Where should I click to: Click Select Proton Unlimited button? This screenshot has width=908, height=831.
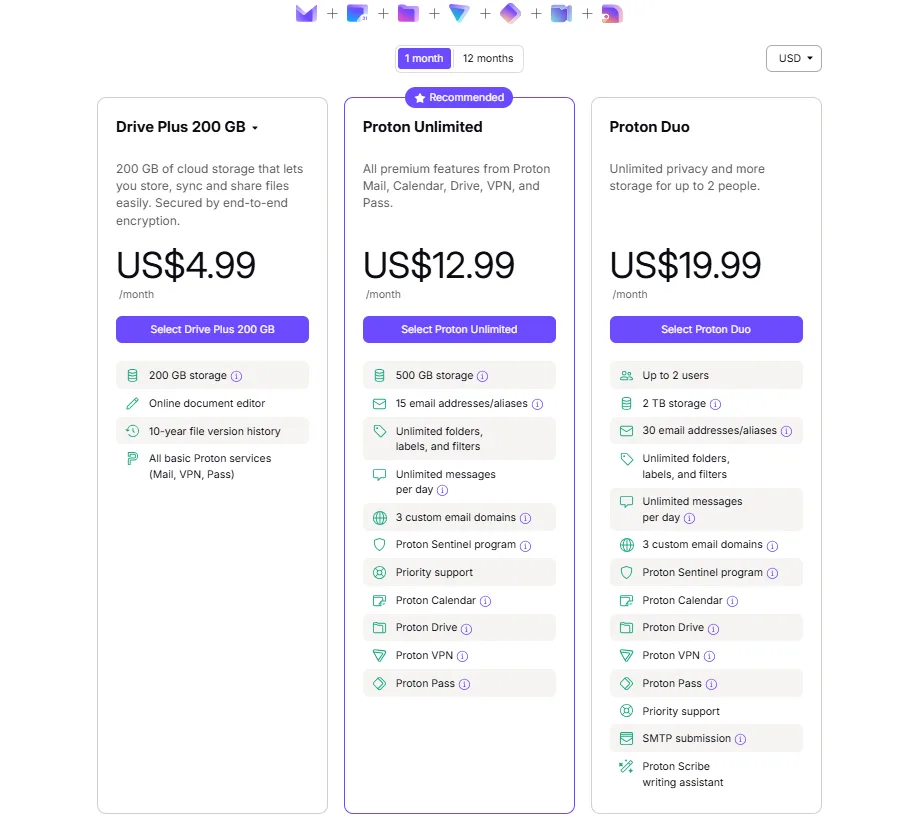pos(459,329)
